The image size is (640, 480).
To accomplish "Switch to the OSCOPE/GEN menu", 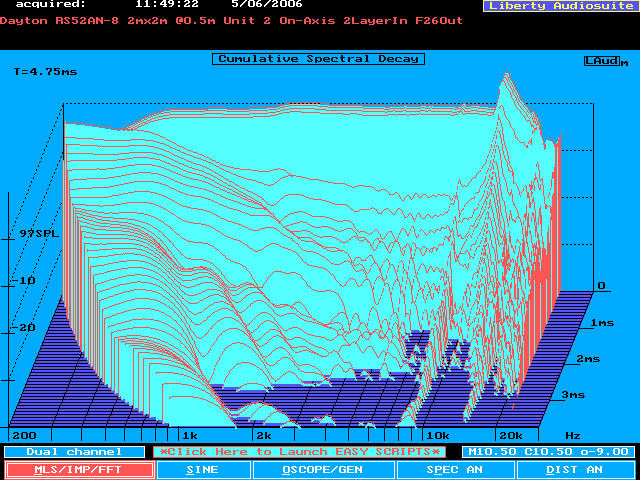I will pos(322,469).
